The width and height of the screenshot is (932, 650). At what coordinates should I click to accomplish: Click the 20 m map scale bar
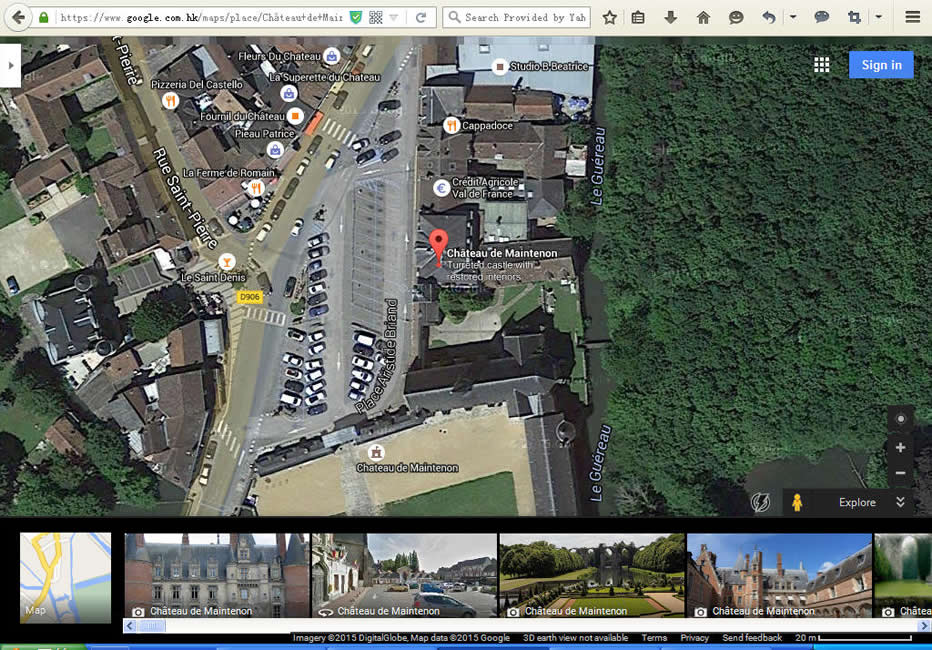[x=854, y=638]
